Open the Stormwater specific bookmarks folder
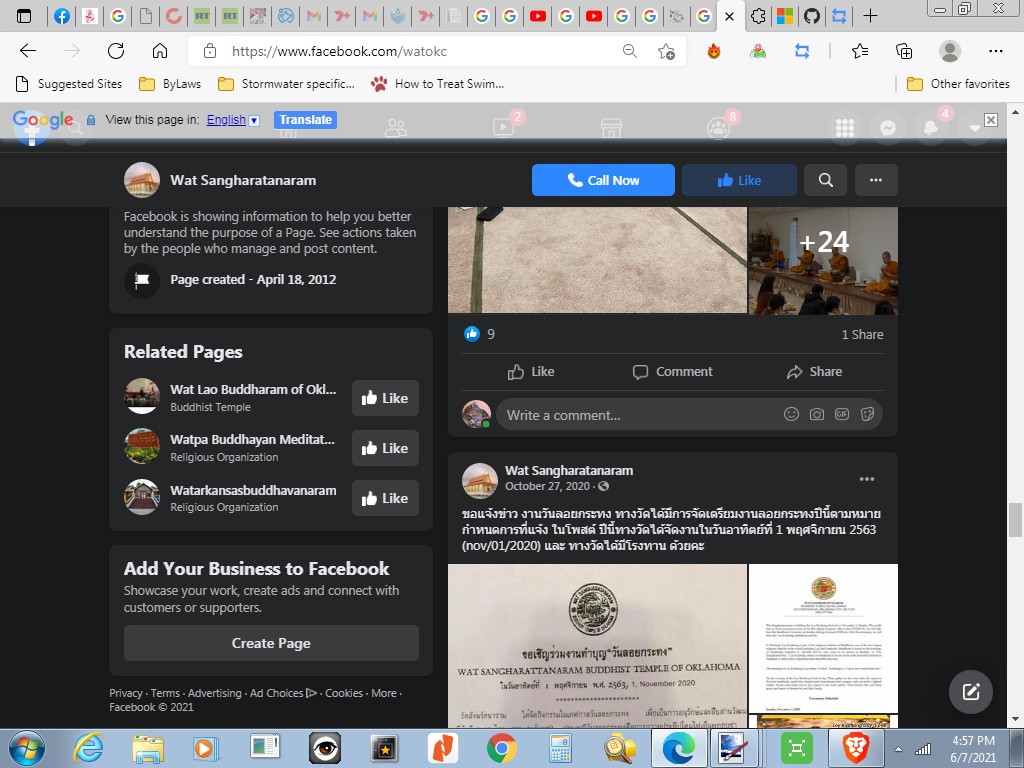The image size is (1024, 768). click(286, 84)
